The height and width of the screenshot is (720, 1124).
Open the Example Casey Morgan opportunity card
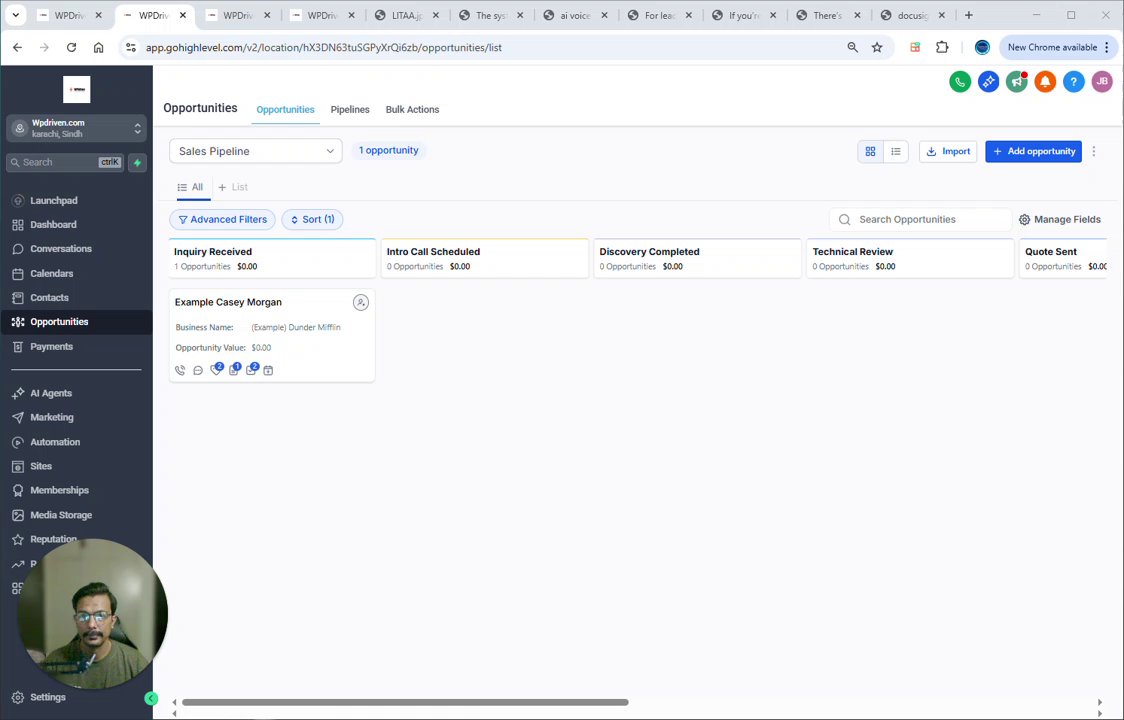[272, 336]
